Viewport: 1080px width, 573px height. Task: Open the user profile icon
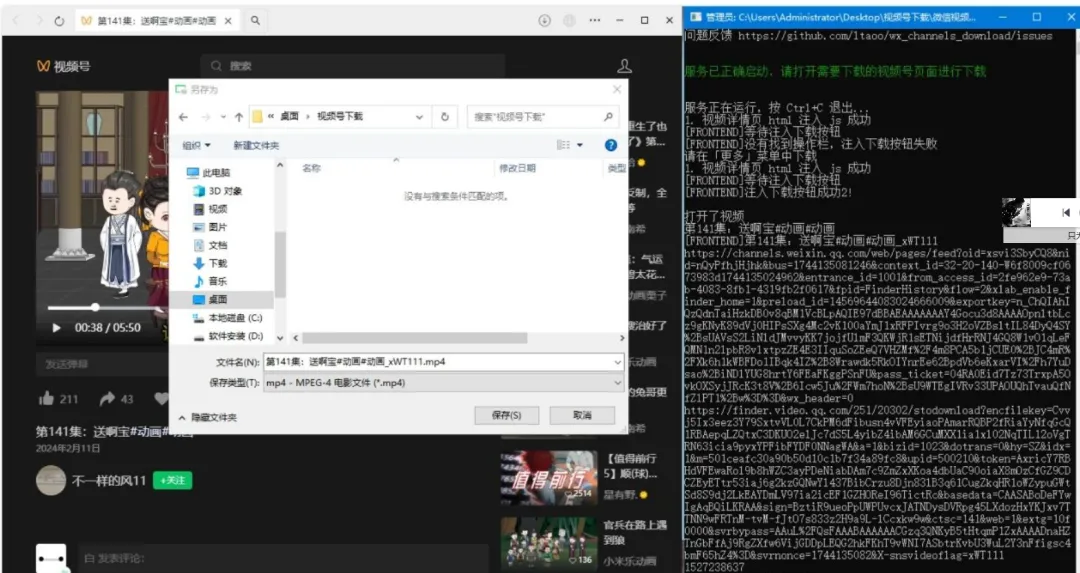pos(624,66)
